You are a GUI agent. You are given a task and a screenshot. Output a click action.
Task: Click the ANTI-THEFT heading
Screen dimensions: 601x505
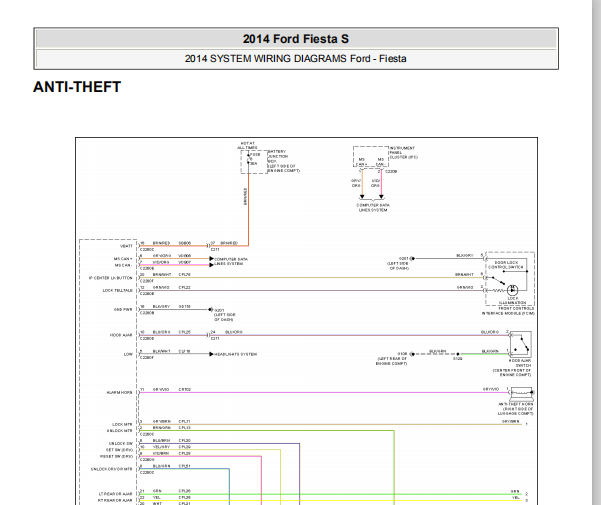click(x=77, y=87)
